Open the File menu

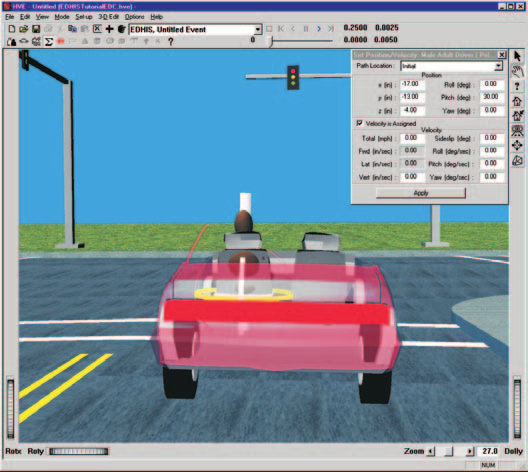9,17
